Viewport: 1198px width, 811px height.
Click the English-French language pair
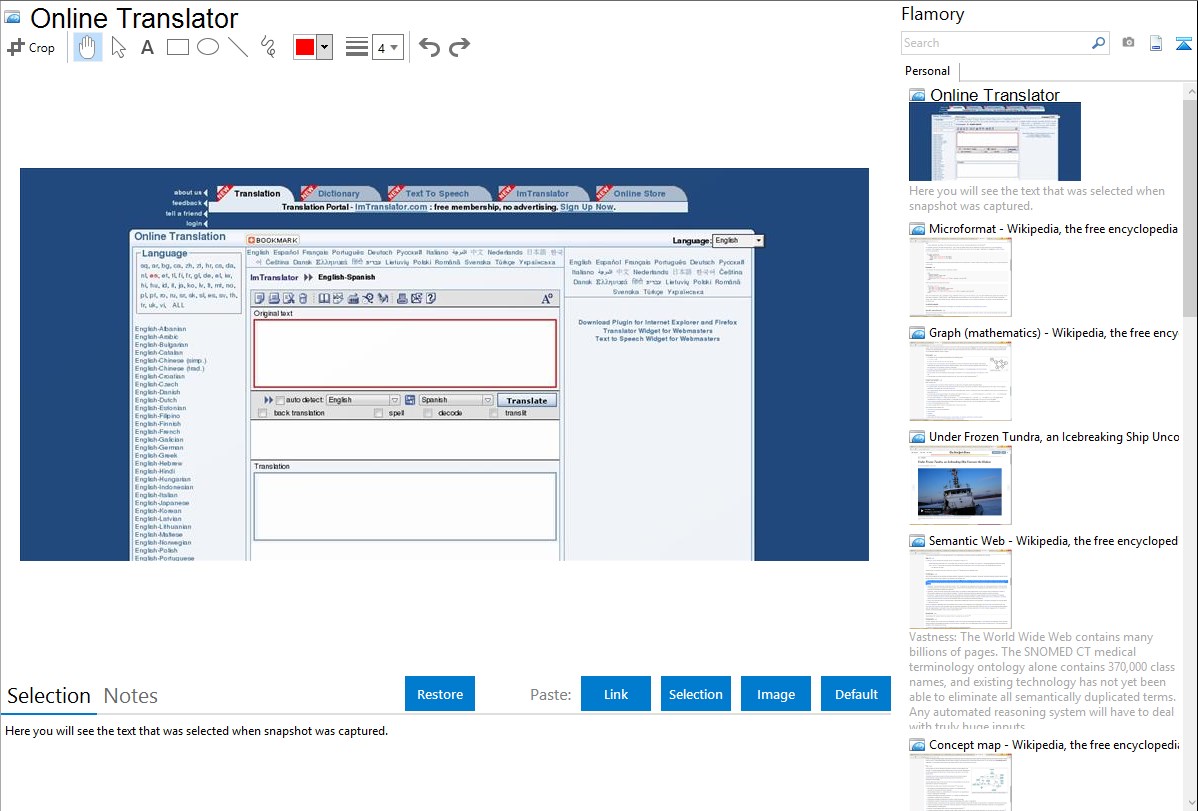(157, 432)
